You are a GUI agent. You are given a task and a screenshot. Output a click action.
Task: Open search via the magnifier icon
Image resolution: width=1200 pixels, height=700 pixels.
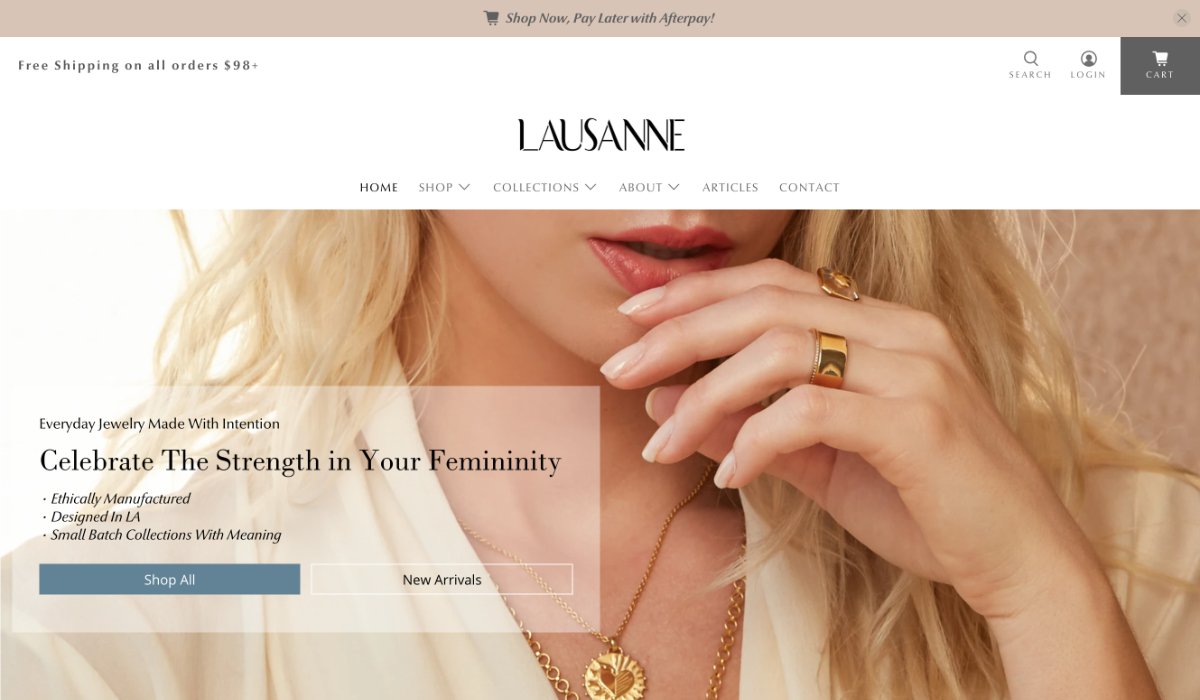(x=1030, y=58)
